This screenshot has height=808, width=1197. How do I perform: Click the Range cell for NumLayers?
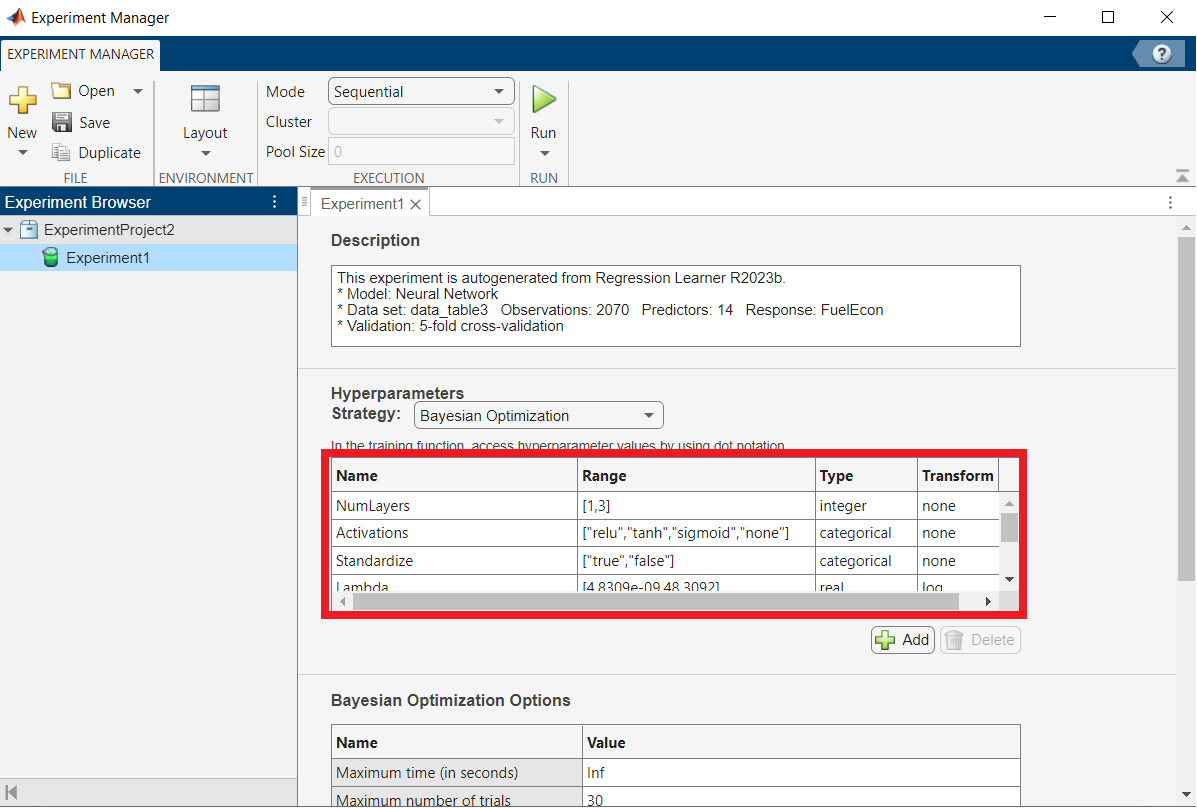point(696,506)
